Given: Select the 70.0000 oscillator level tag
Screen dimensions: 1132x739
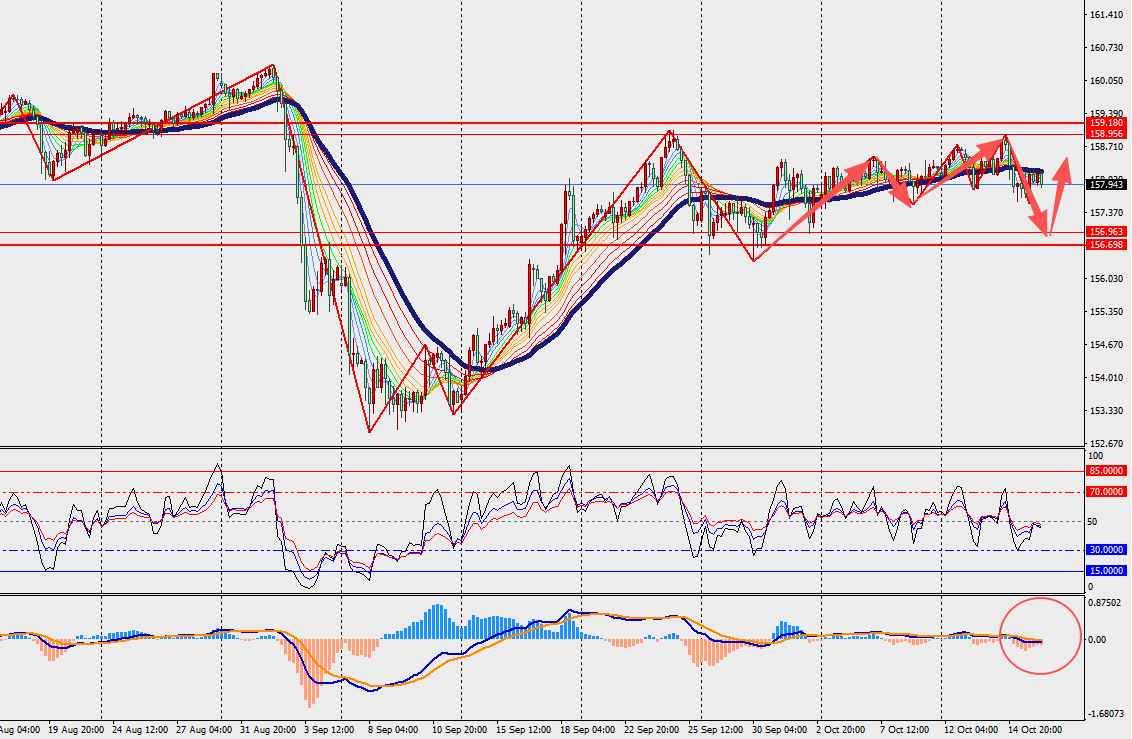Looking at the screenshot, I should [x=1106, y=491].
